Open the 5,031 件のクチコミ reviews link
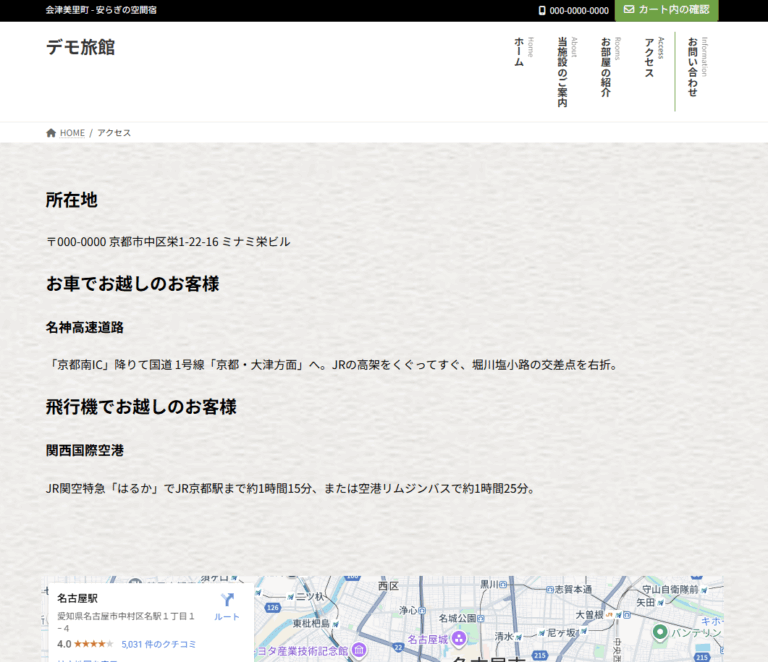The image size is (768, 662). click(x=158, y=644)
